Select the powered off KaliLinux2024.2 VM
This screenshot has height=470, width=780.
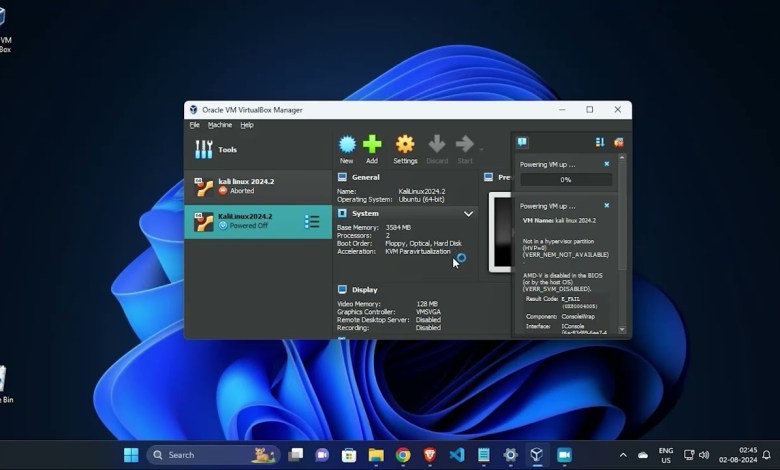pos(258,222)
